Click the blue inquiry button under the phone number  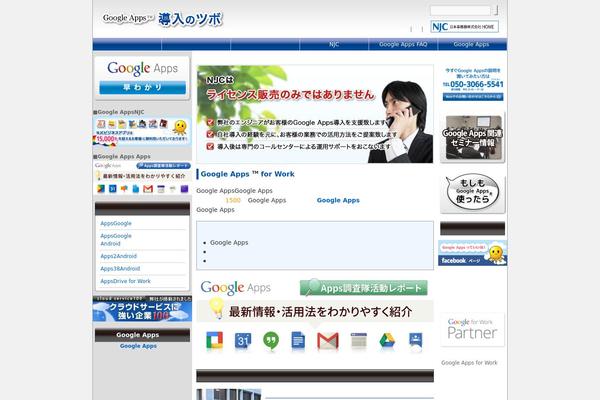pyautogui.click(x=473, y=97)
